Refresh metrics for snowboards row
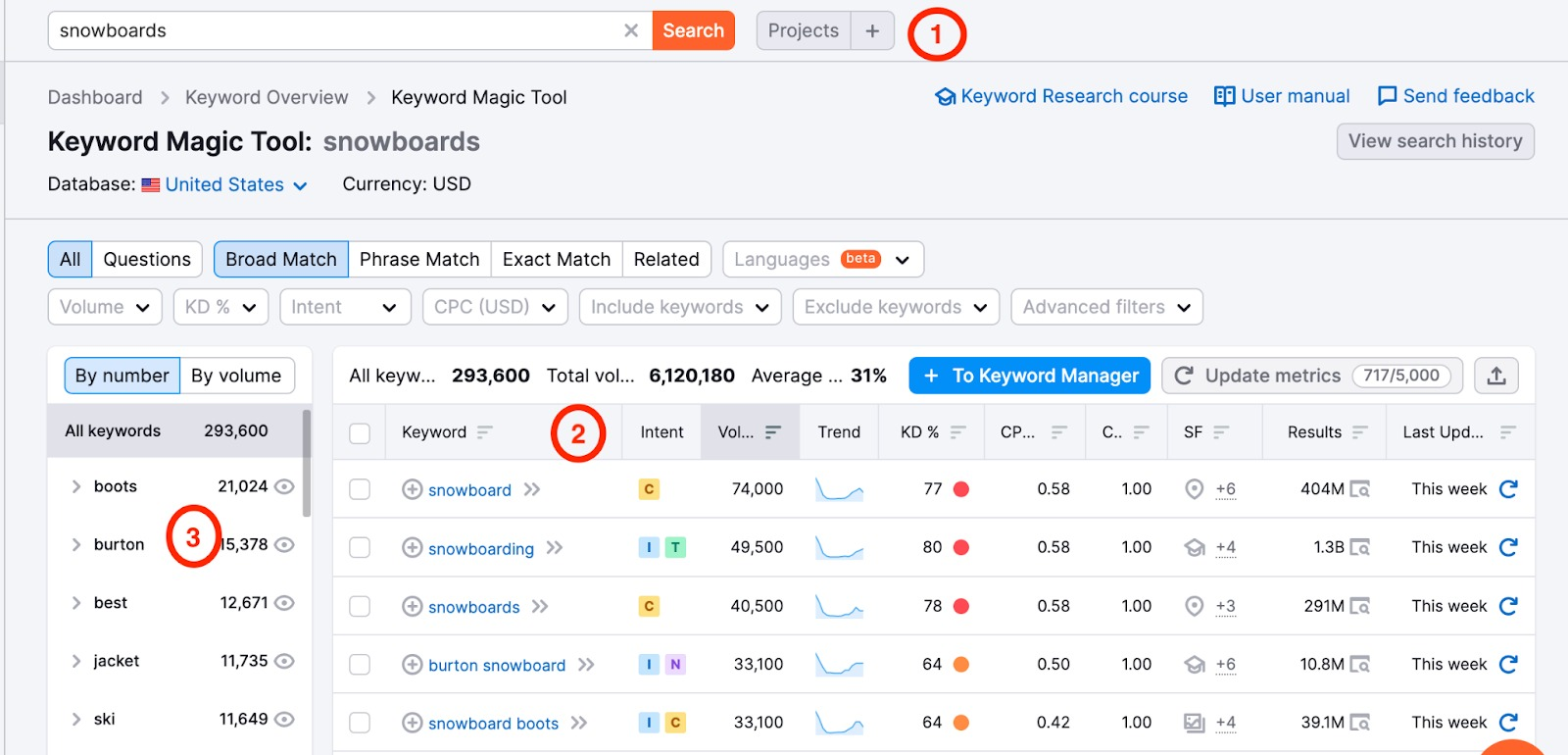This screenshot has width=1568, height=755. pyautogui.click(x=1508, y=606)
